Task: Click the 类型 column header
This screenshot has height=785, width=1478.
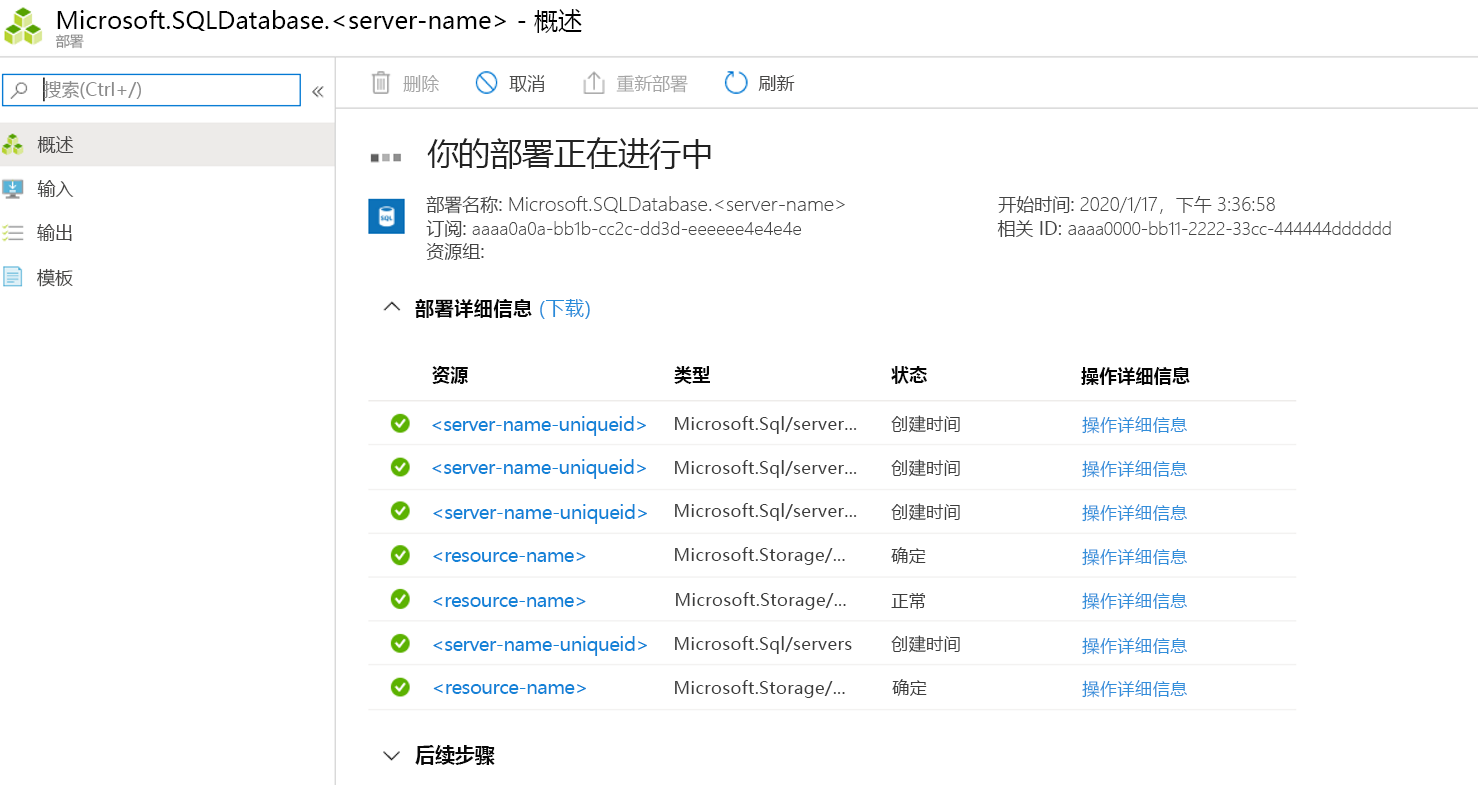Action: click(x=692, y=375)
